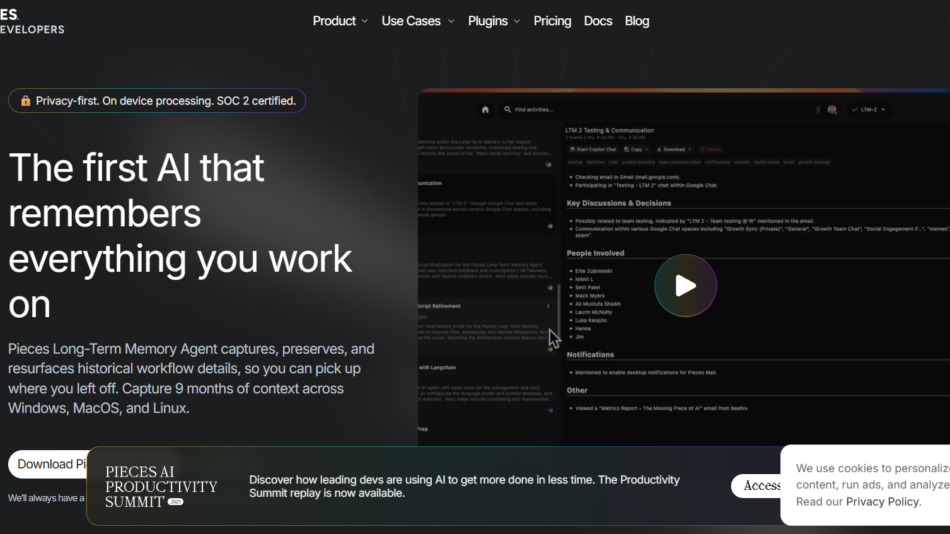Open the Docs page

598,21
